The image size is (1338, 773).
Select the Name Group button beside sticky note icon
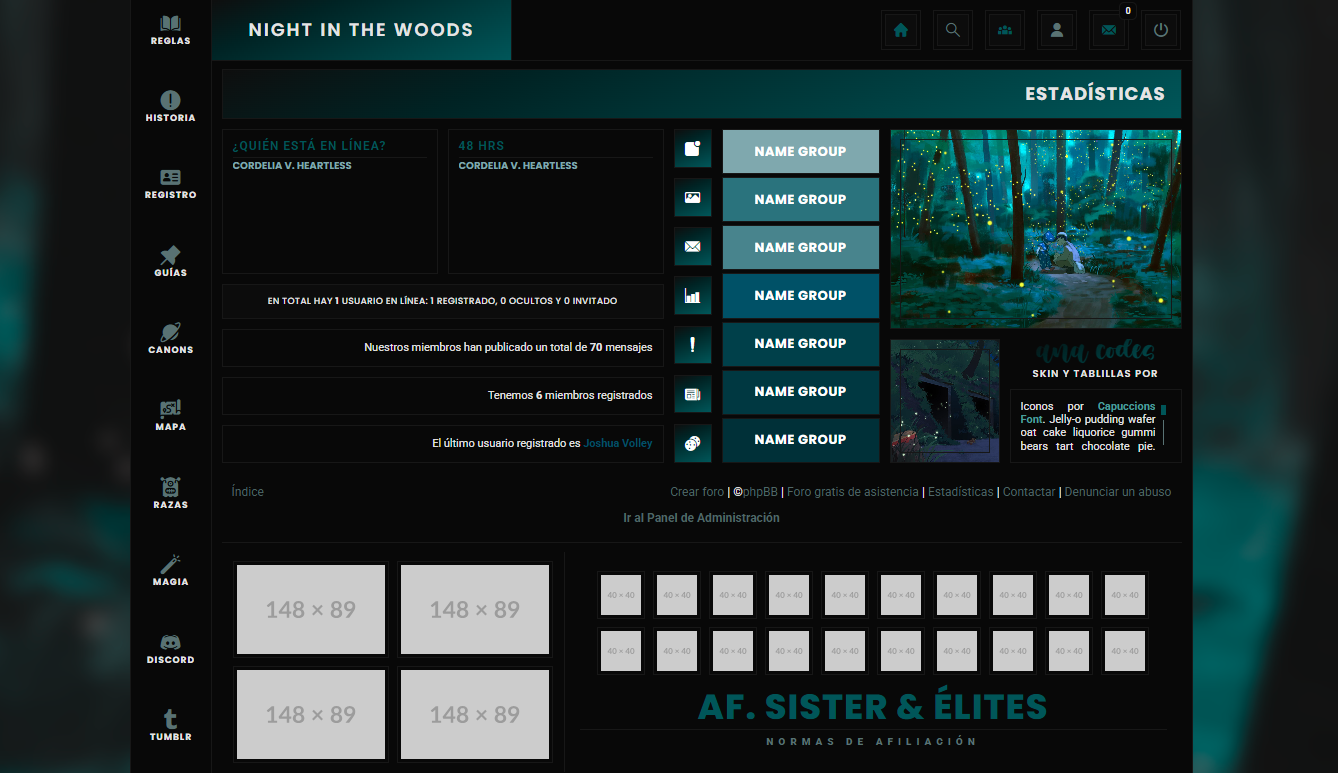(800, 151)
